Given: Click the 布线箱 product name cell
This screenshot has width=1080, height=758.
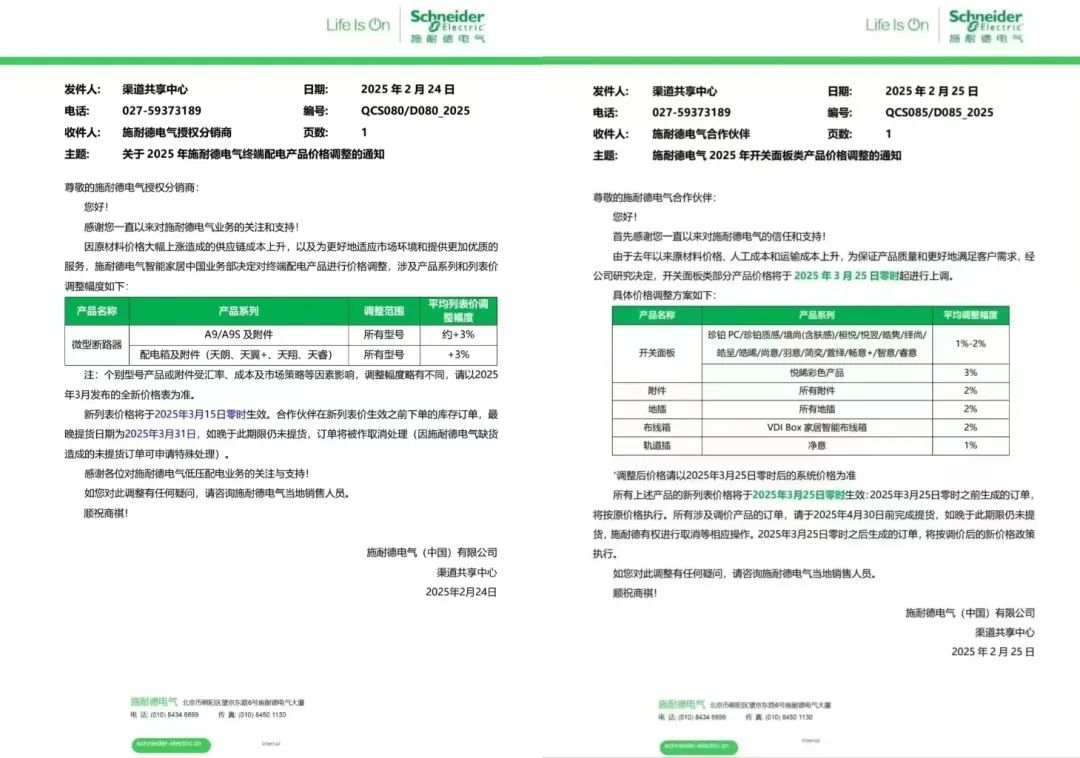Looking at the screenshot, I should (657, 428).
